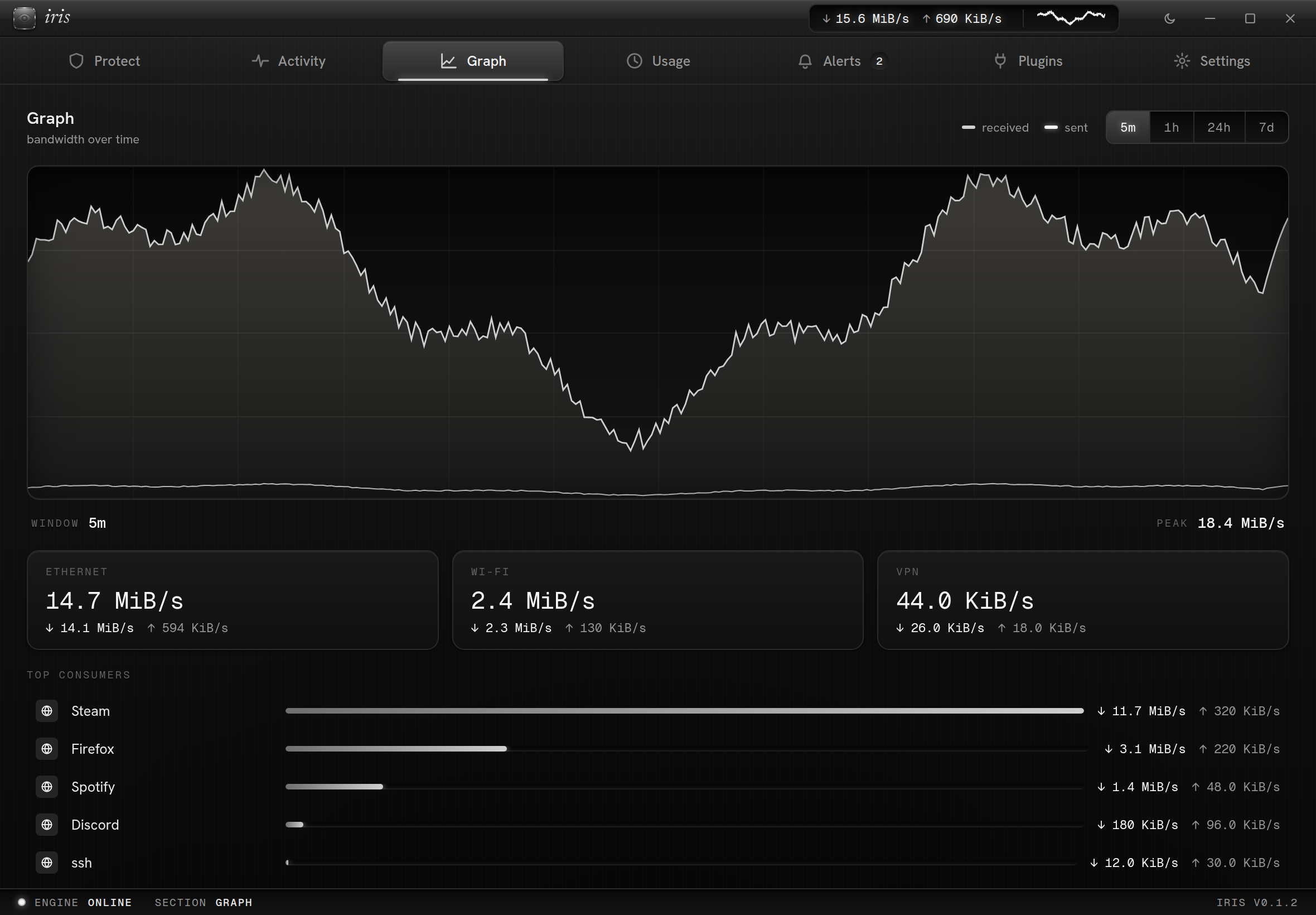Click the Firefox consumer name
Image resolution: width=1316 pixels, height=915 pixels.
point(93,749)
